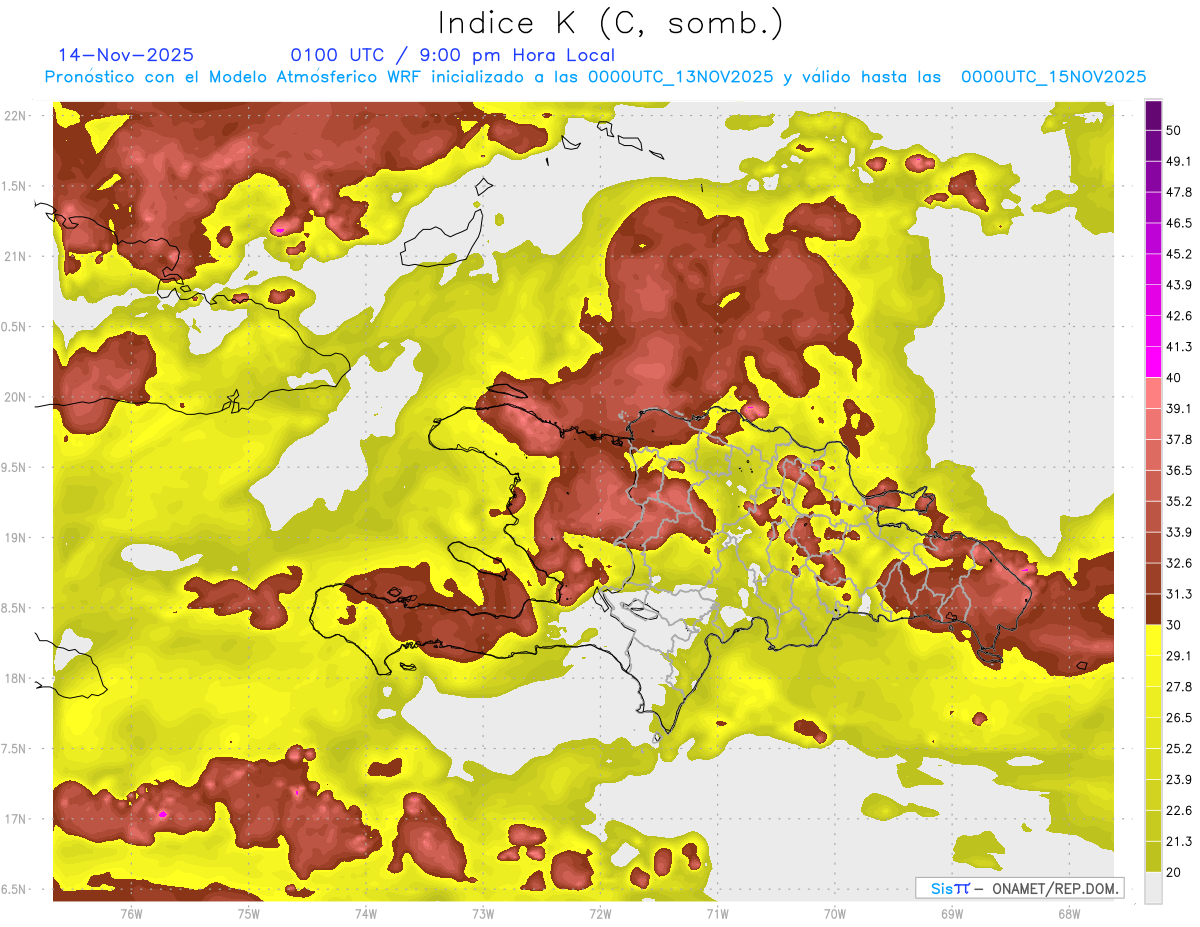Click the colorbar label "46.5"
1200x927 pixels.
click(x=1179, y=223)
